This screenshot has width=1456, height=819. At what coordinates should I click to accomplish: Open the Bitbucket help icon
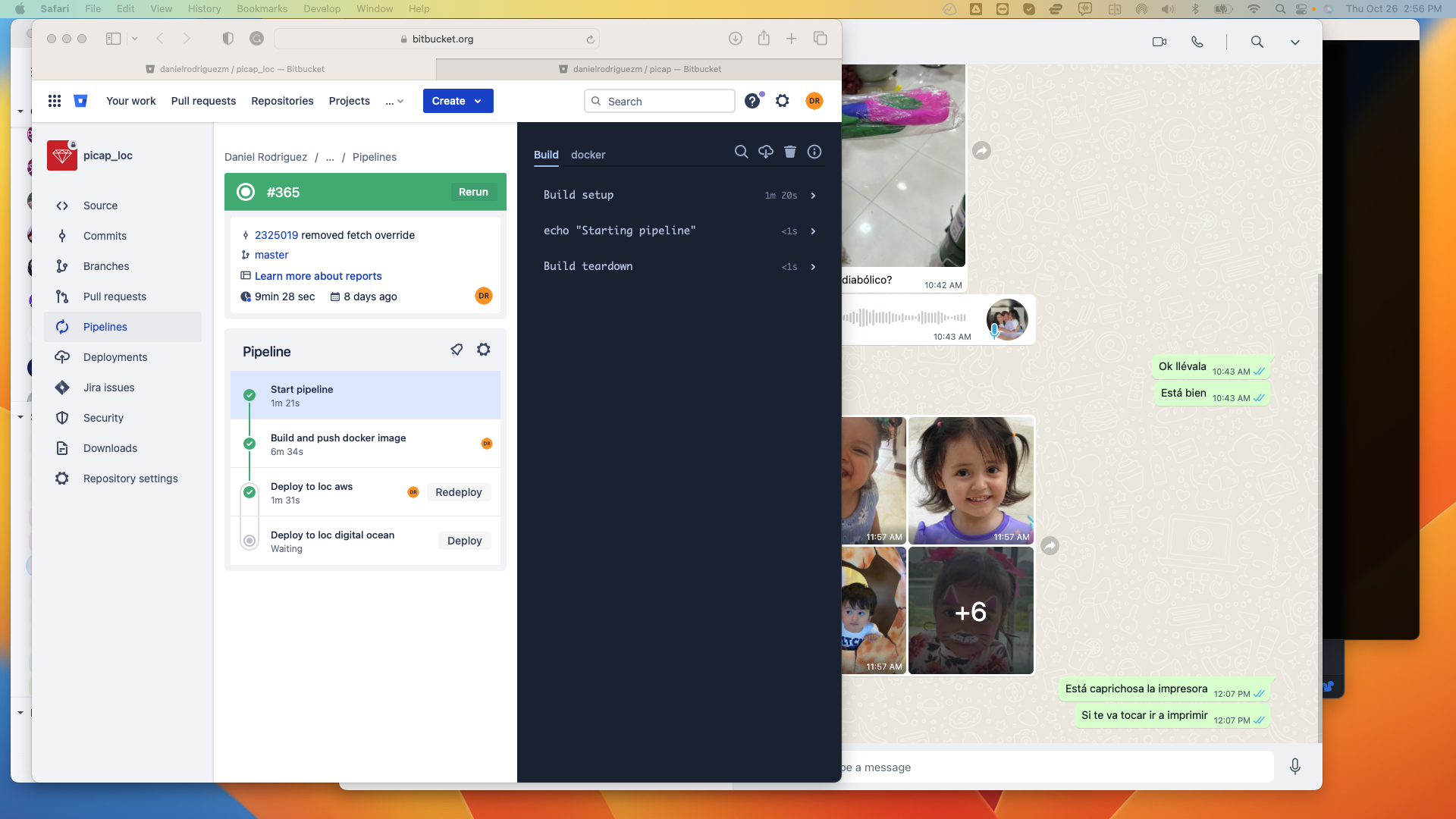752,101
